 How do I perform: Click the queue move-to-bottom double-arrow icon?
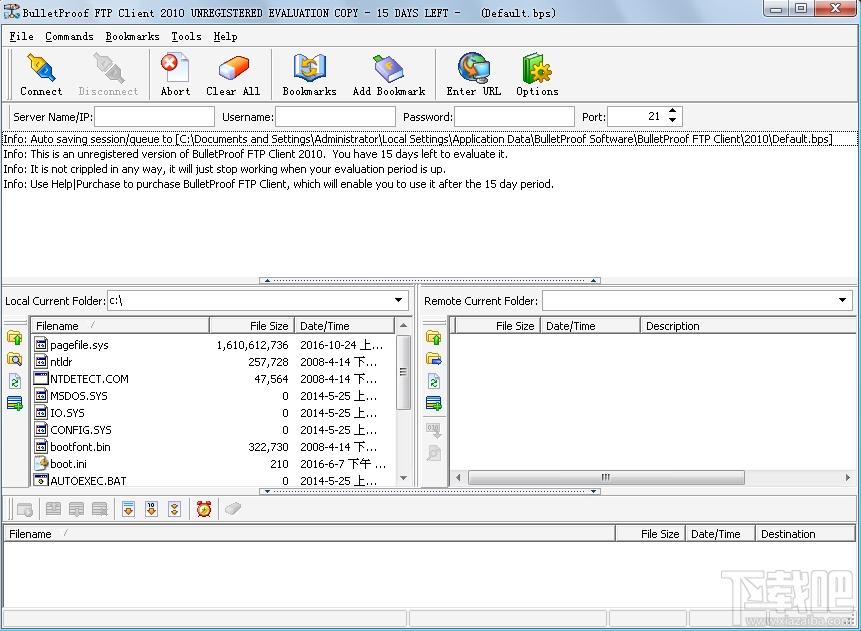pos(175,509)
